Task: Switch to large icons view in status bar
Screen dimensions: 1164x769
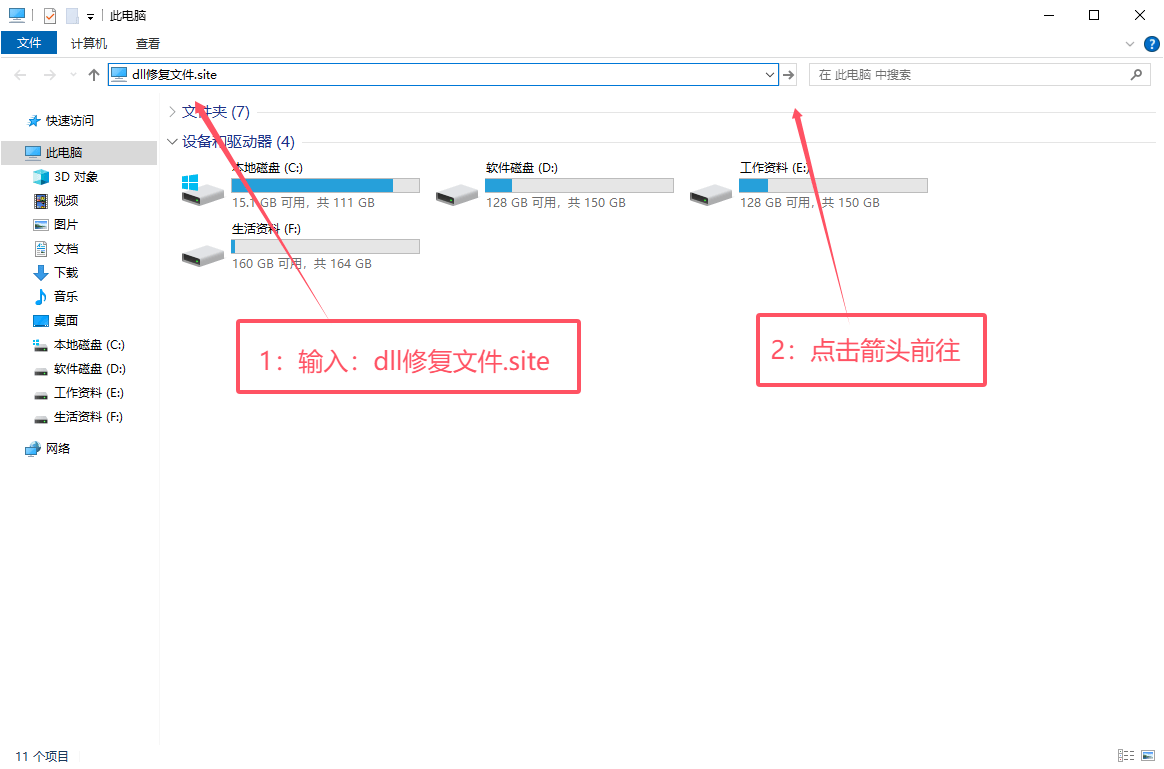Action: click(x=1148, y=756)
